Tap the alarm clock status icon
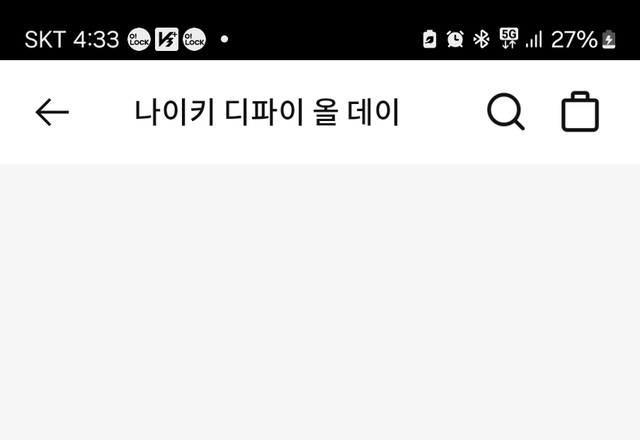 click(455, 39)
